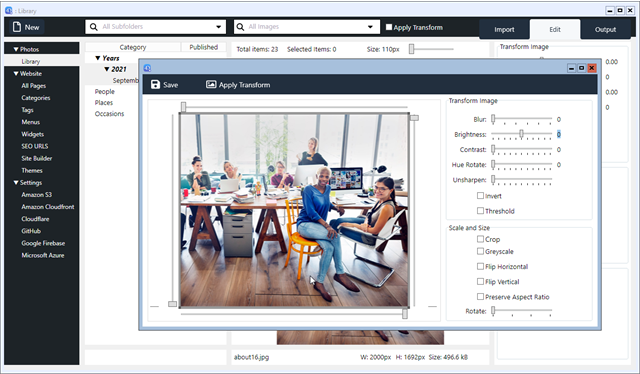Click the Library window app icon
640x374 pixels.
pyautogui.click(x=9, y=11)
